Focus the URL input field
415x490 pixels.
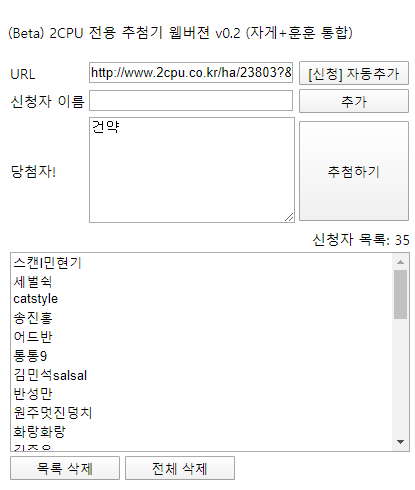(x=191, y=72)
